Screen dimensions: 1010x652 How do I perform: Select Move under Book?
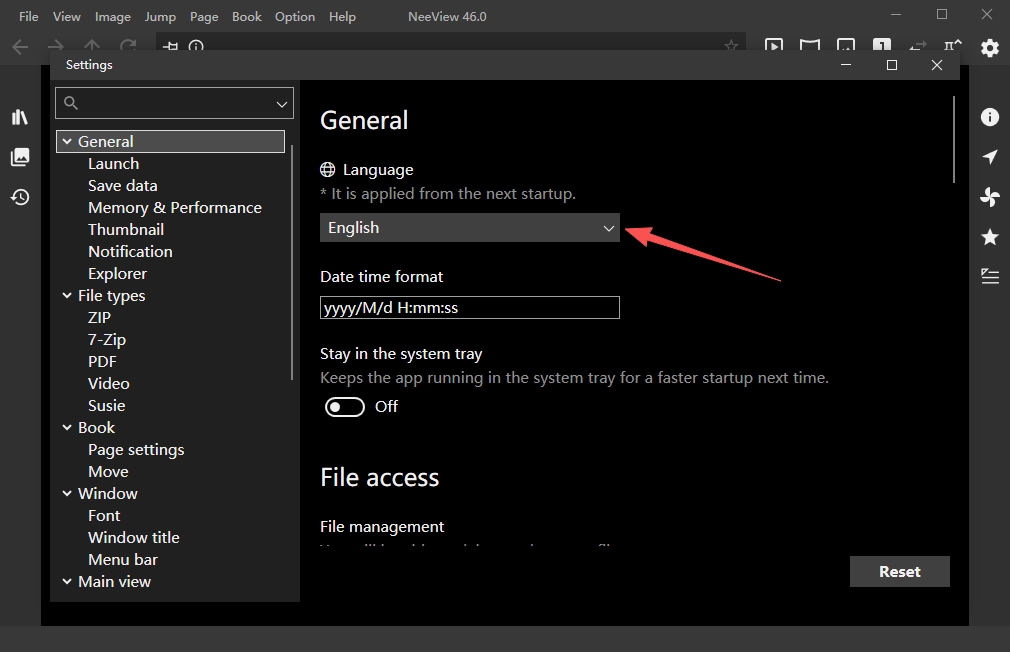pyautogui.click(x=108, y=472)
